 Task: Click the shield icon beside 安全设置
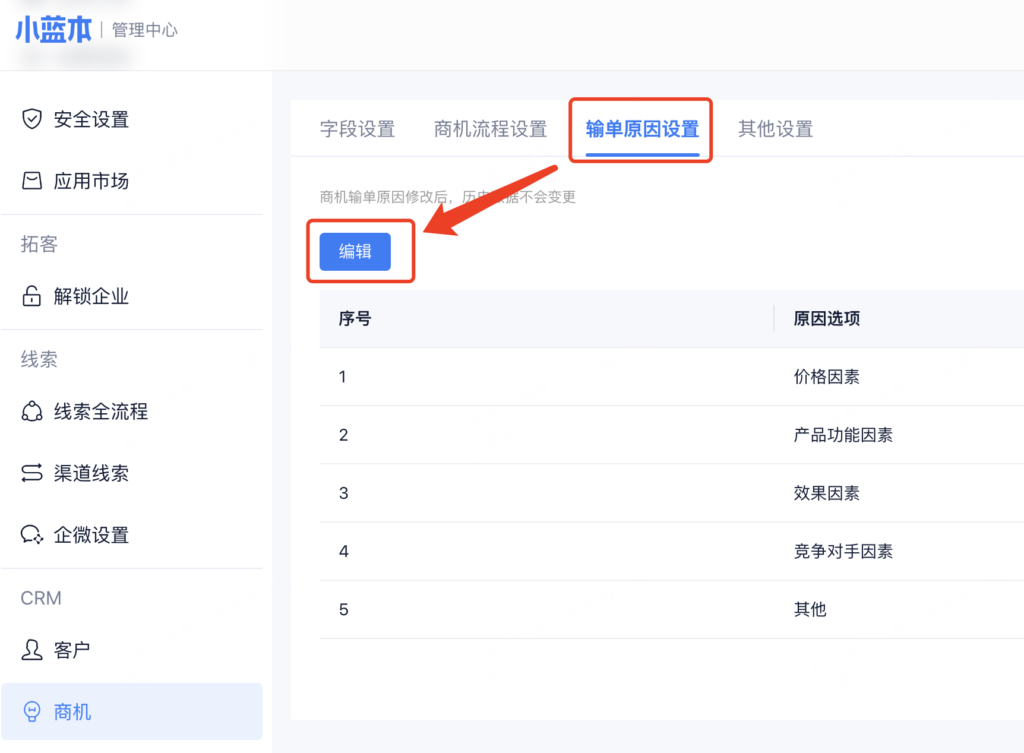tap(32, 119)
